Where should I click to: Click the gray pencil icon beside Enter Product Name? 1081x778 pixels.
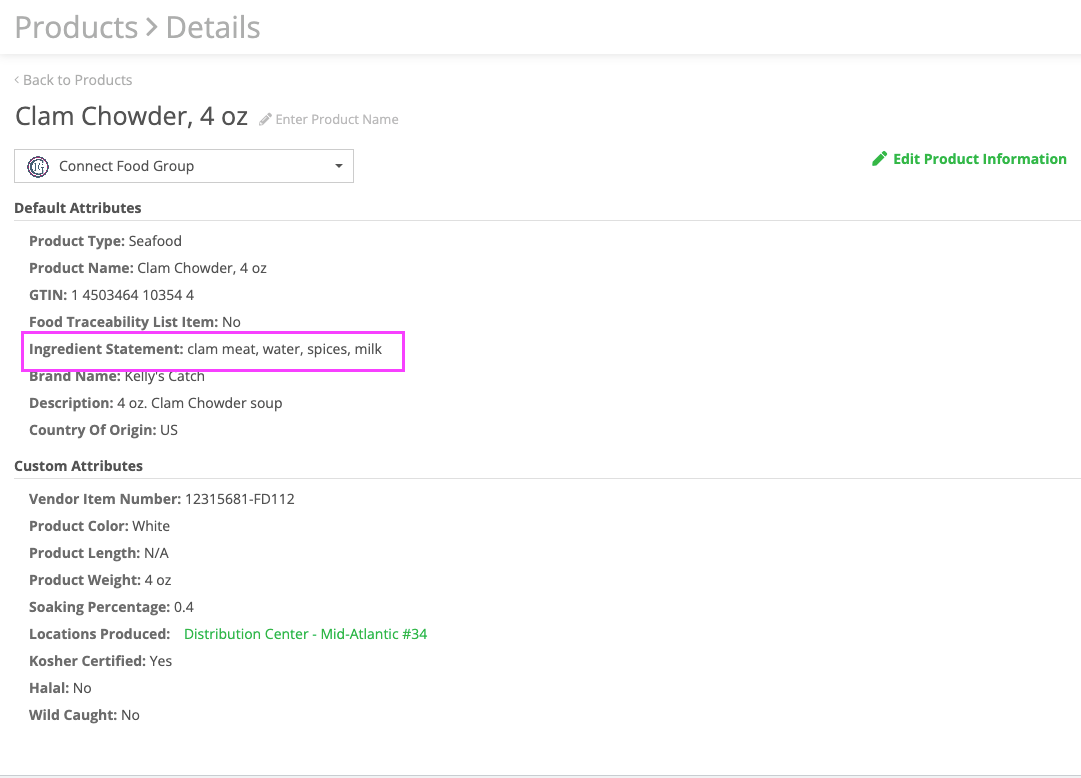click(265, 120)
